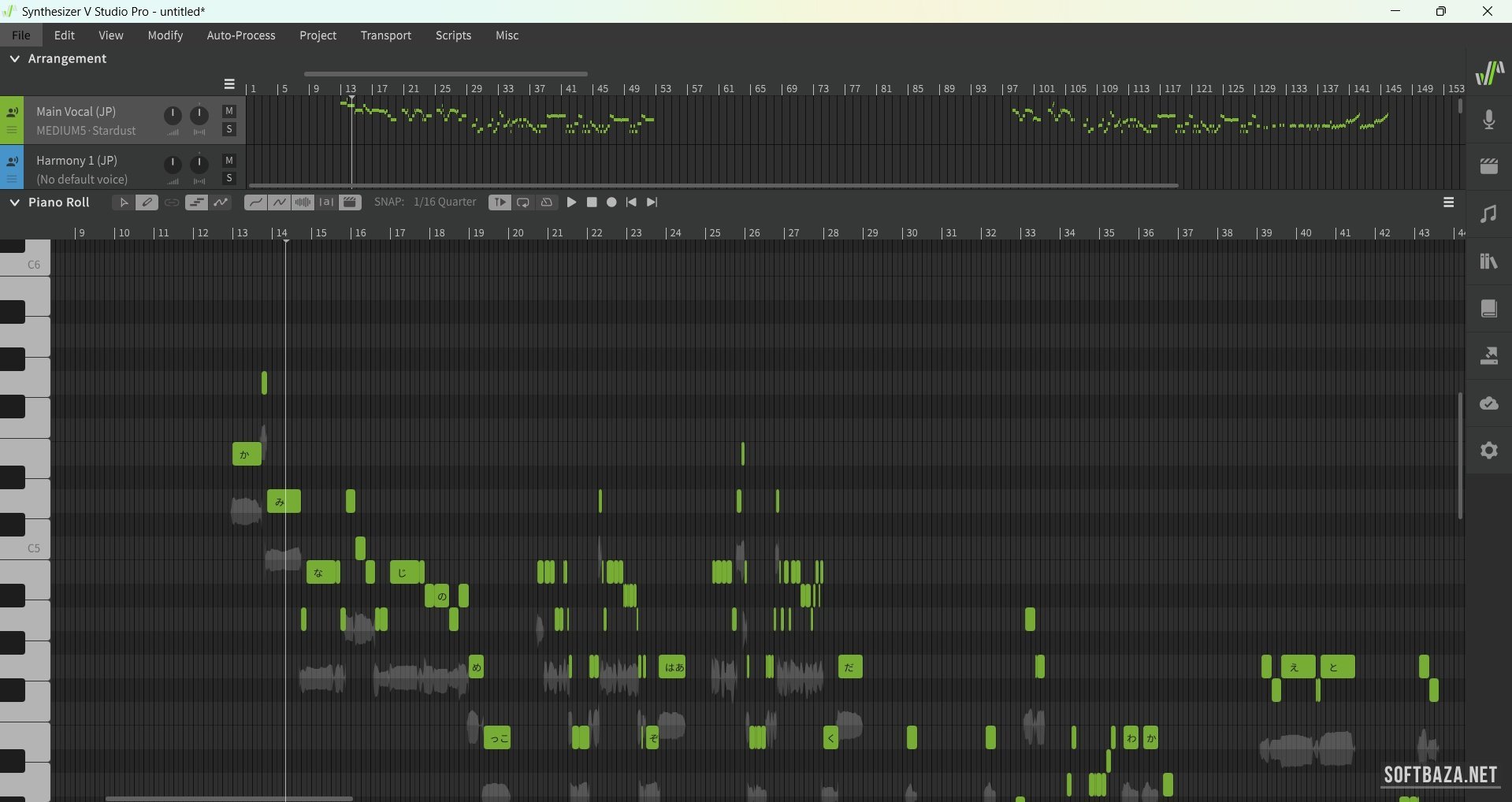Mute the Main Vocal (JP) track
Screen dimensions: 1512x802
(229, 111)
